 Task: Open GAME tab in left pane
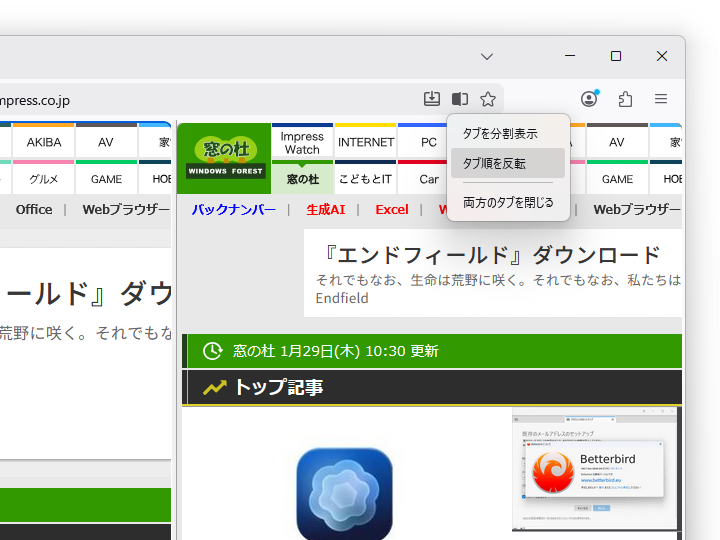[106, 179]
